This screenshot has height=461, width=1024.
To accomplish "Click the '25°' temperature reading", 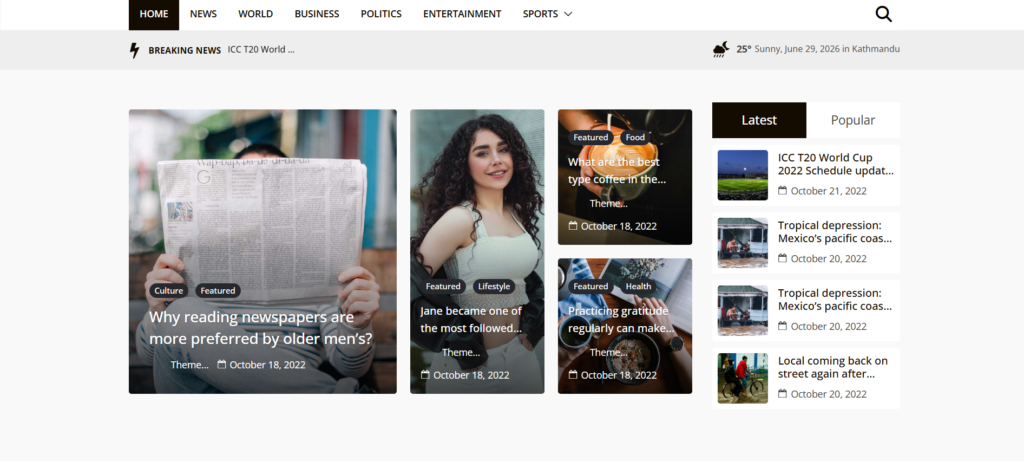I will [x=744, y=49].
